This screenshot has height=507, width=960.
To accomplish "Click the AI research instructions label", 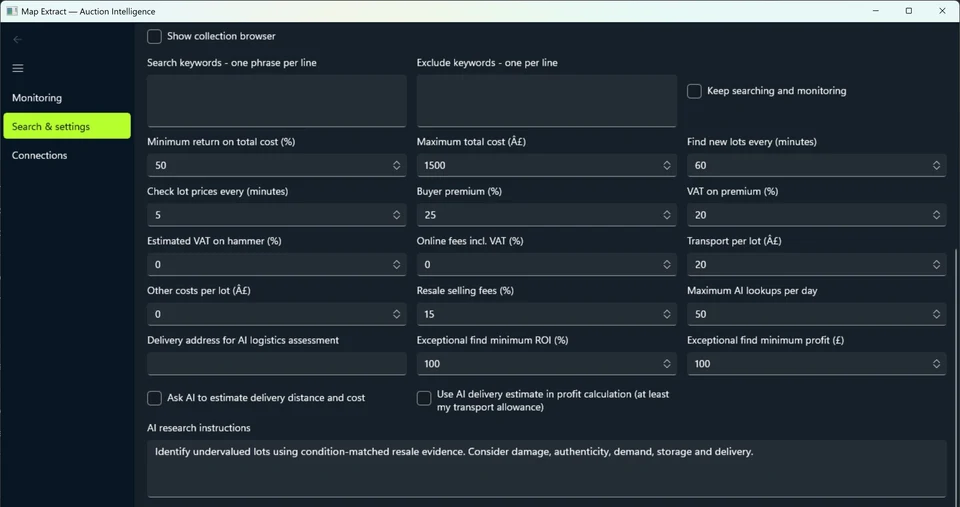I will pos(198,428).
